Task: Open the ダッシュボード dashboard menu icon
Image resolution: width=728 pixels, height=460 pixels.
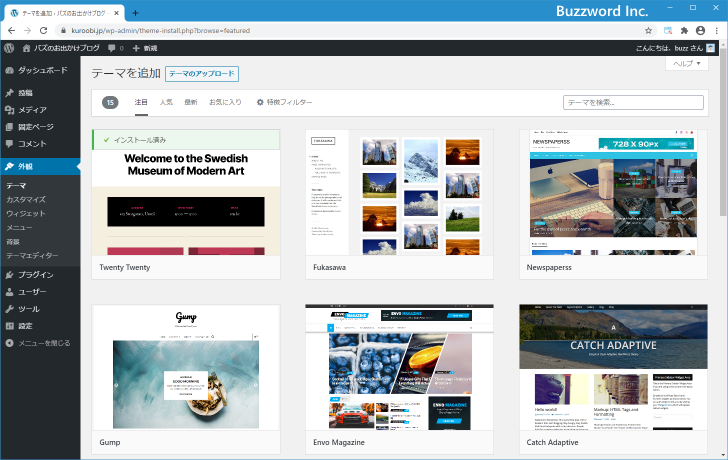Action: (9, 70)
